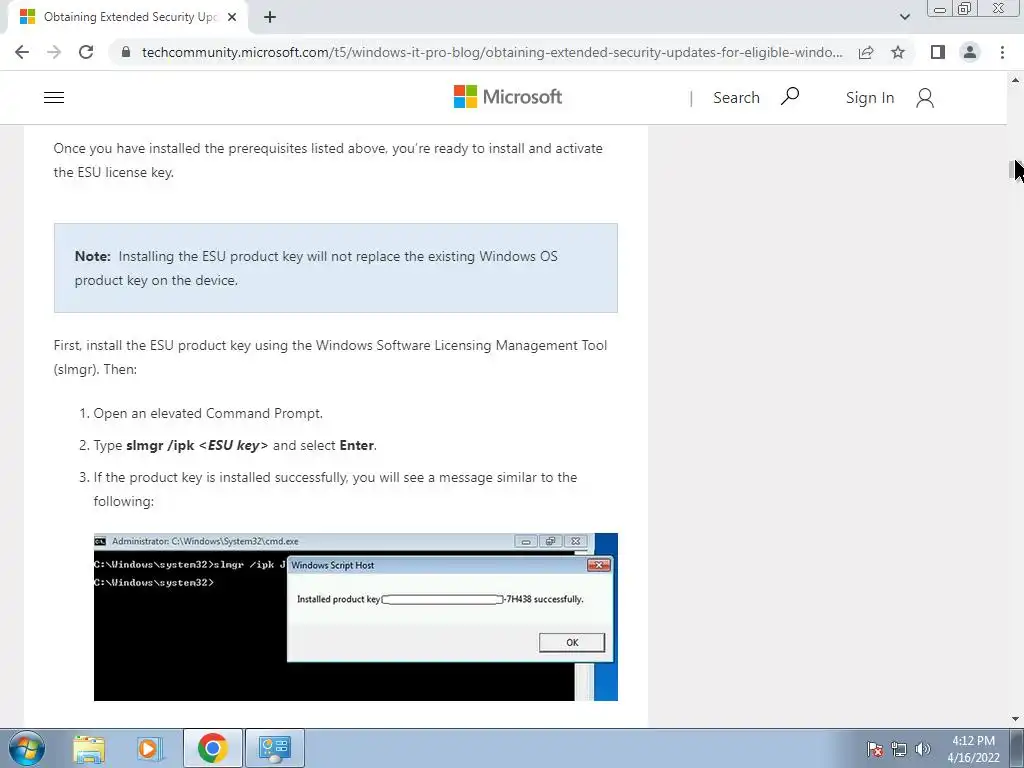Click the user account silhouette icon
Image resolution: width=1024 pixels, height=768 pixels.
click(x=925, y=98)
